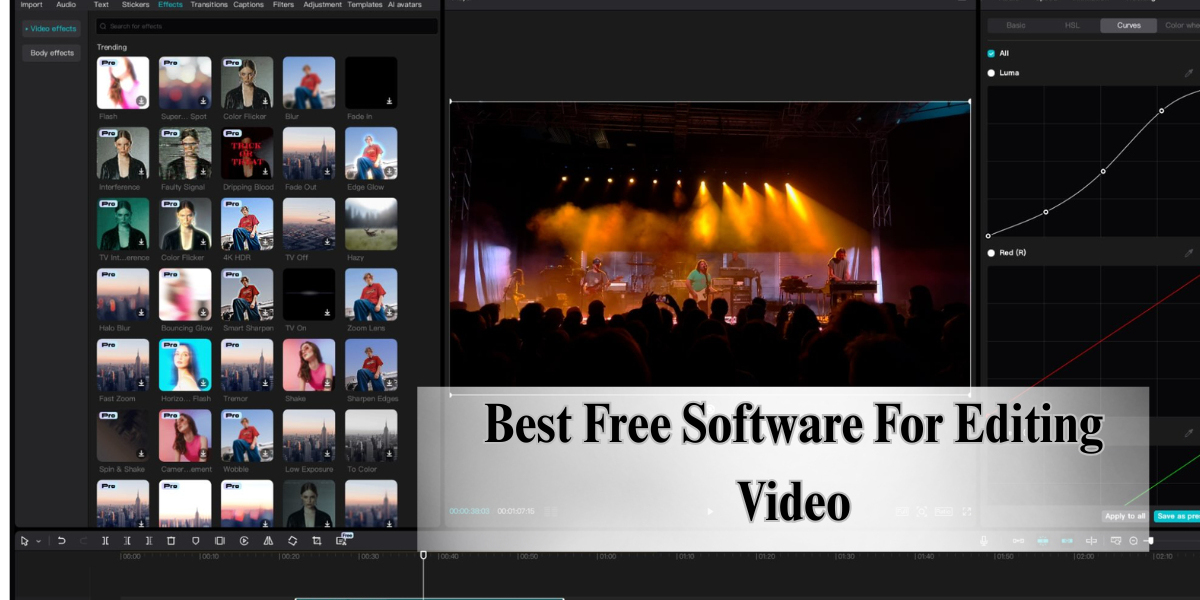Select the Zoom Lens effect thumbnail
1200x600 pixels.
[371, 295]
